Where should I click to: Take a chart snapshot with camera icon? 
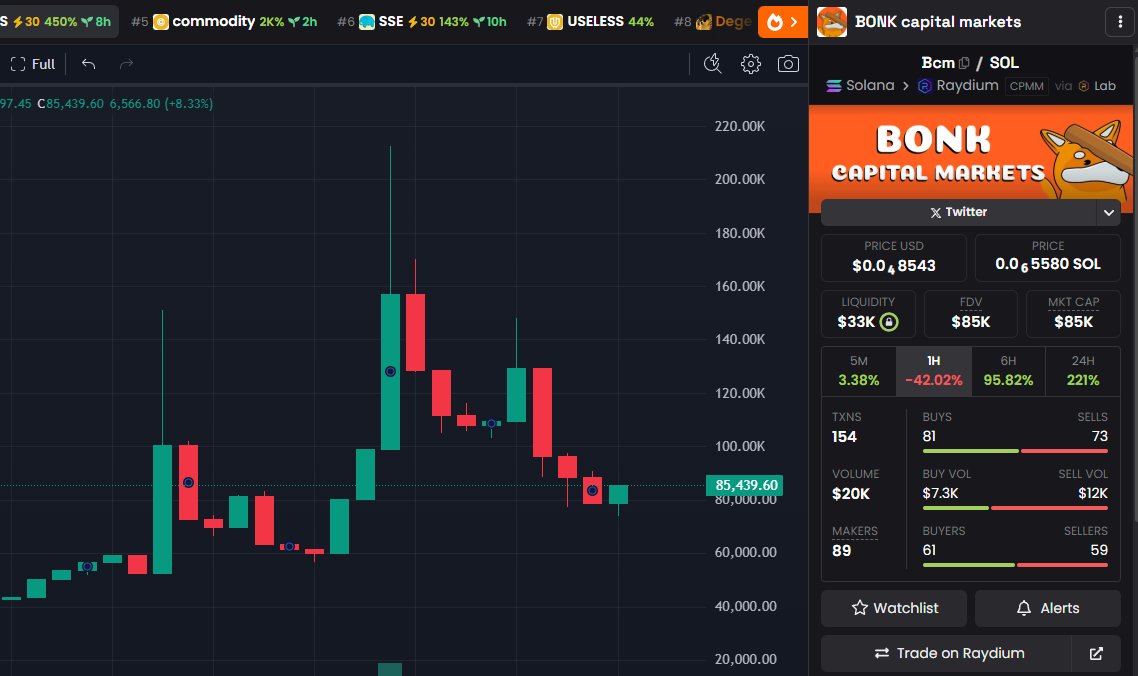(788, 64)
